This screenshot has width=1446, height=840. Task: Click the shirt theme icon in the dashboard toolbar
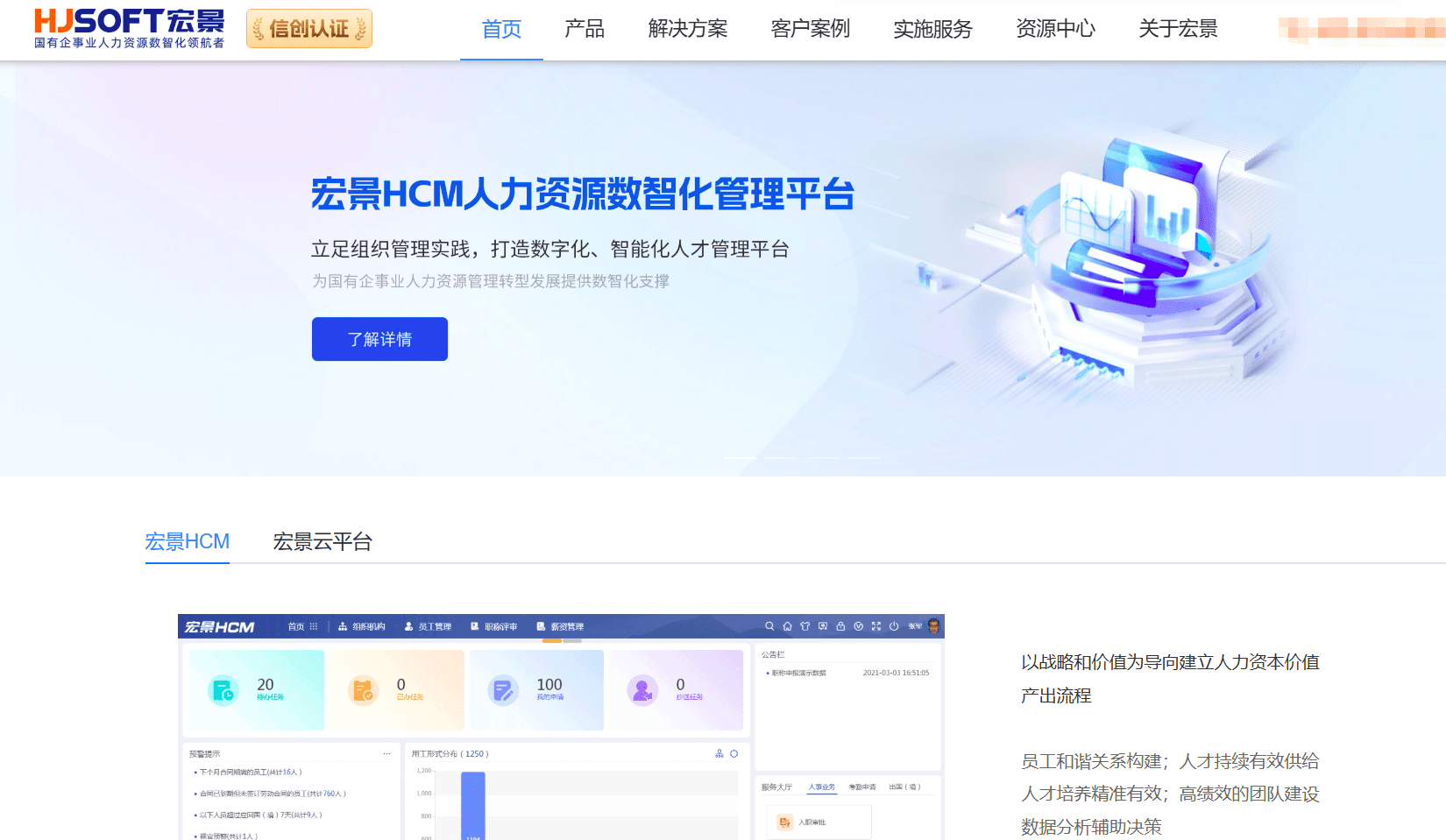(805, 626)
